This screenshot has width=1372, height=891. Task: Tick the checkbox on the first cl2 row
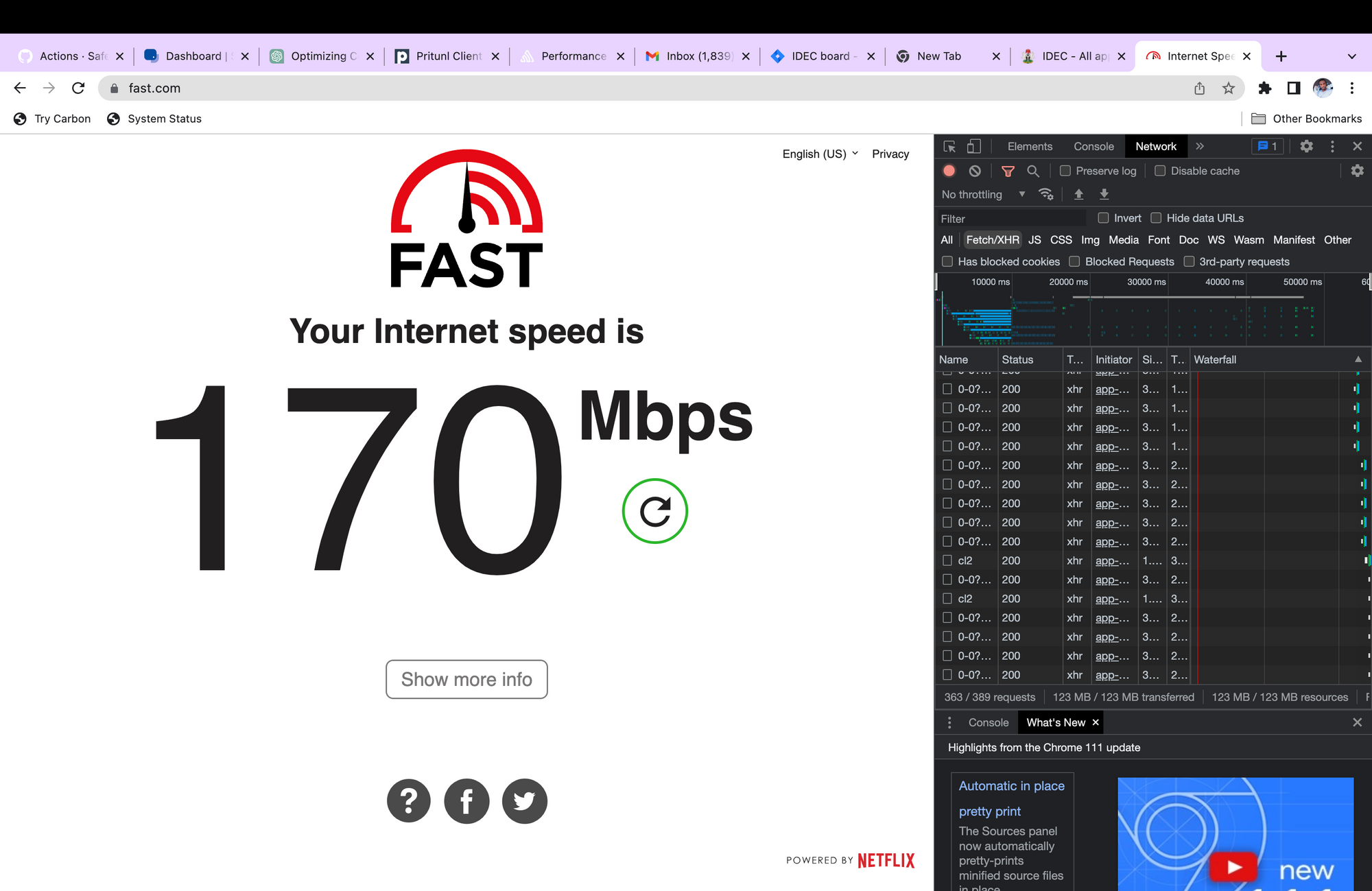click(x=947, y=560)
